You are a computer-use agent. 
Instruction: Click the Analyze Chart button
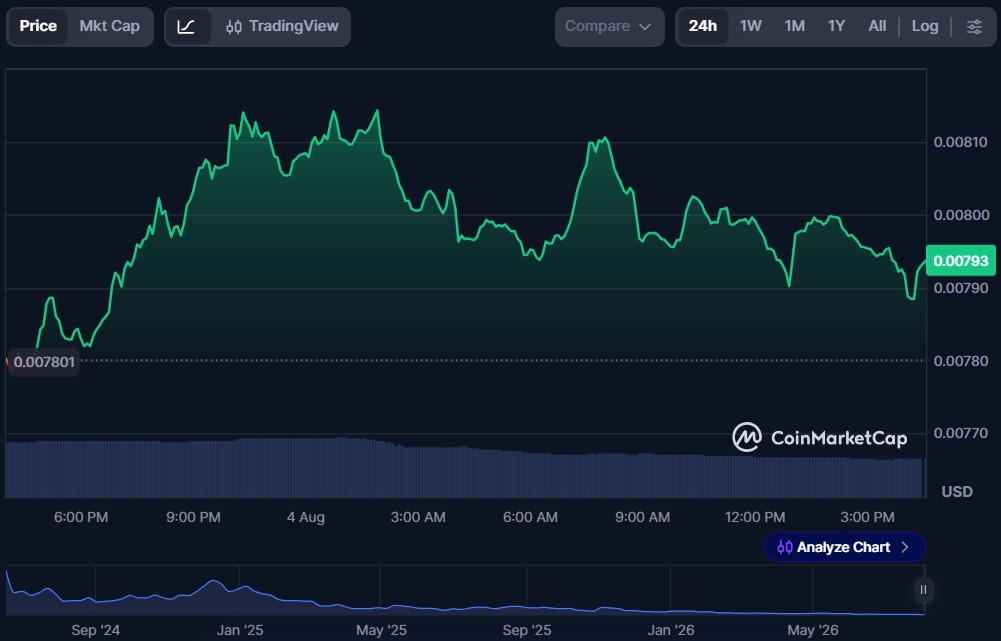(x=844, y=547)
